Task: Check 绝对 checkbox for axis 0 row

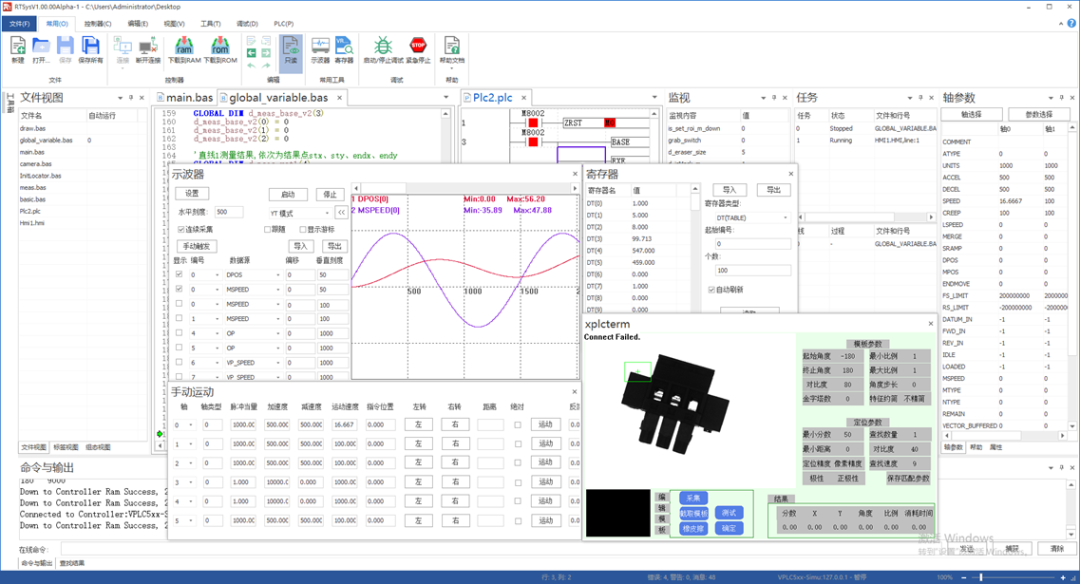Action: click(518, 425)
